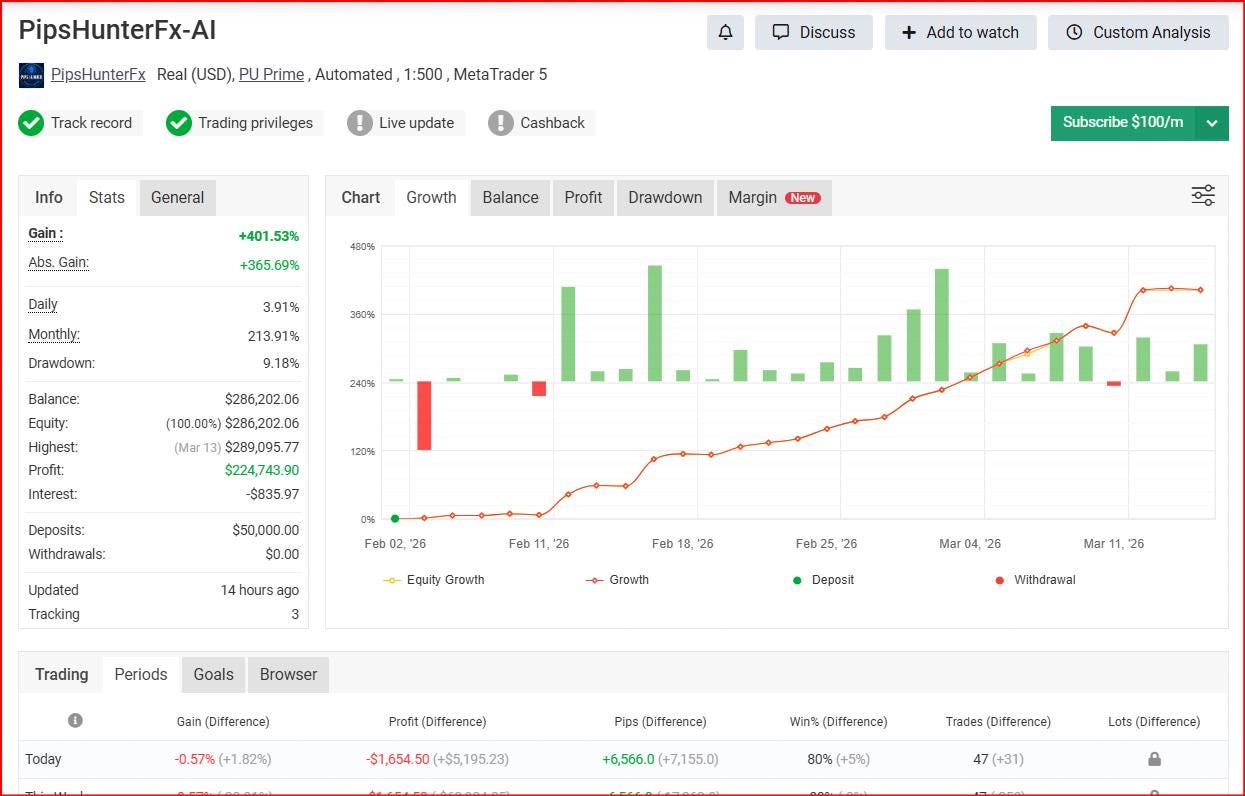Switch to the Periods tab
1245x796 pixels.
141,674
